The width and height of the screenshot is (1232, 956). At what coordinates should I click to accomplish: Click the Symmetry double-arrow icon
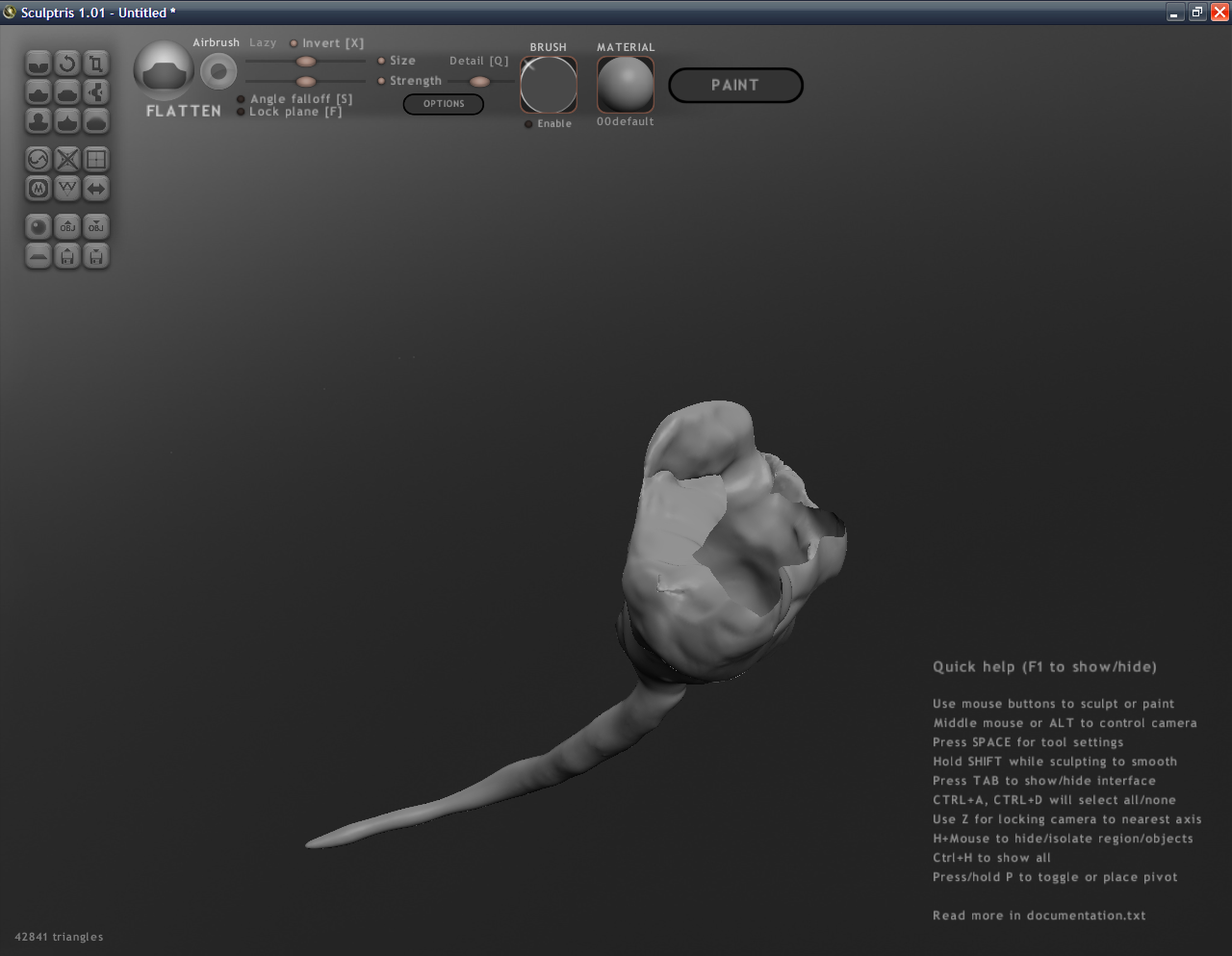tap(96, 188)
